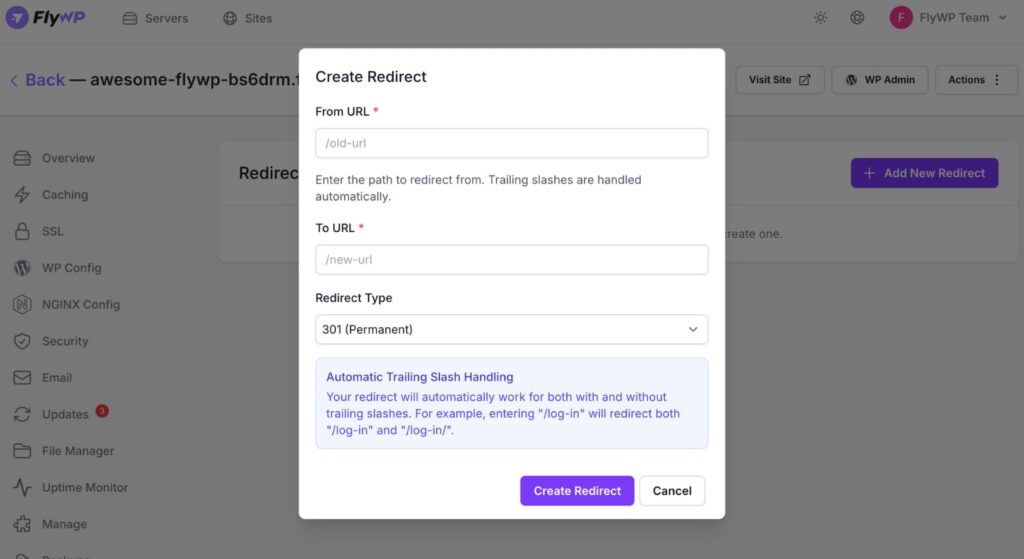Cancel the Create Redirect dialog
The height and width of the screenshot is (559, 1024).
coord(672,490)
